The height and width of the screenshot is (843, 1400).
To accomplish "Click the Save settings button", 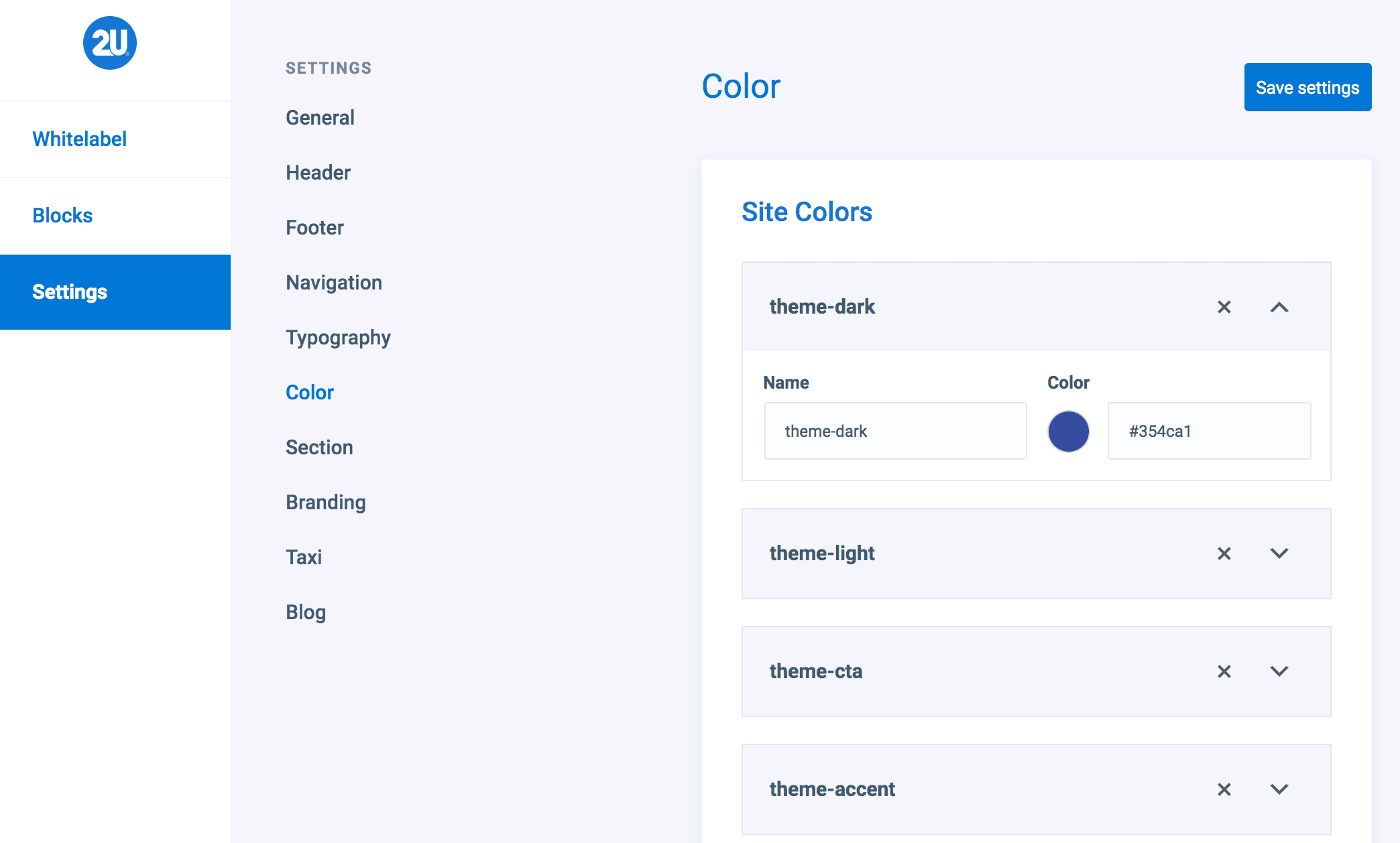I will 1307,88.
